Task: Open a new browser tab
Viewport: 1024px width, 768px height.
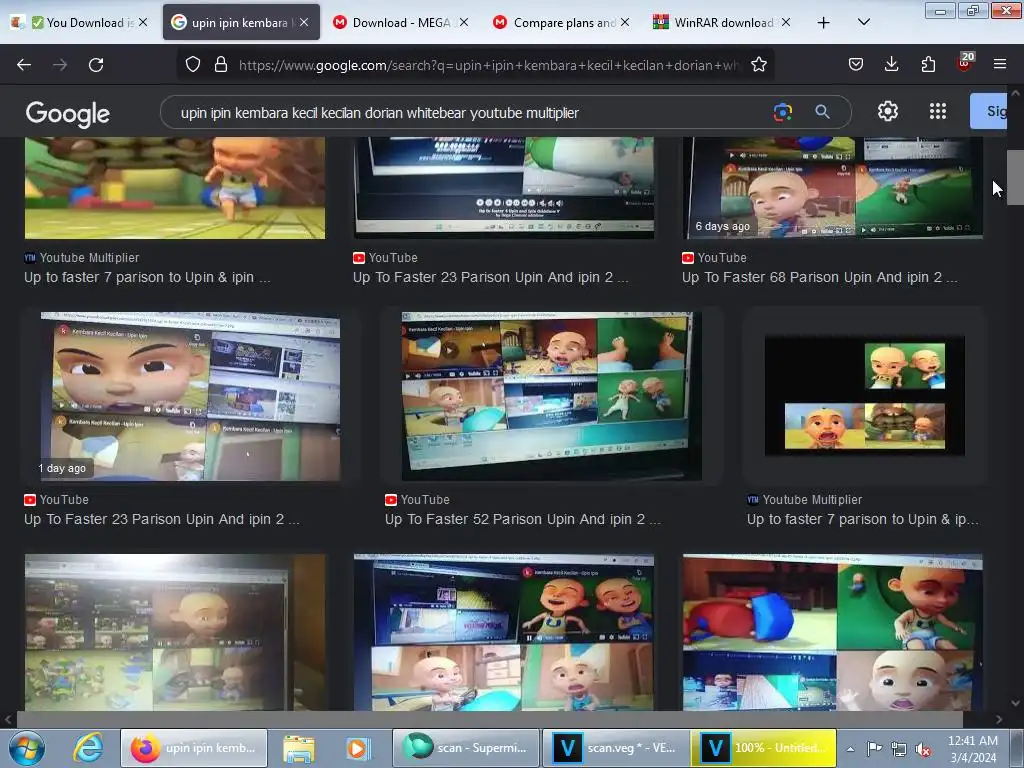Action: click(x=824, y=23)
